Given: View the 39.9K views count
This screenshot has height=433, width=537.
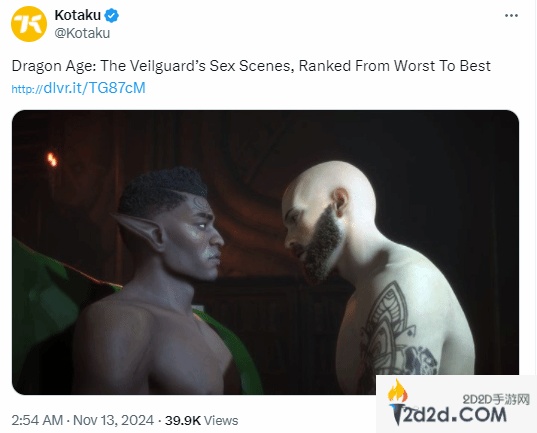Looking at the screenshot, I should pyautogui.click(x=183, y=421).
